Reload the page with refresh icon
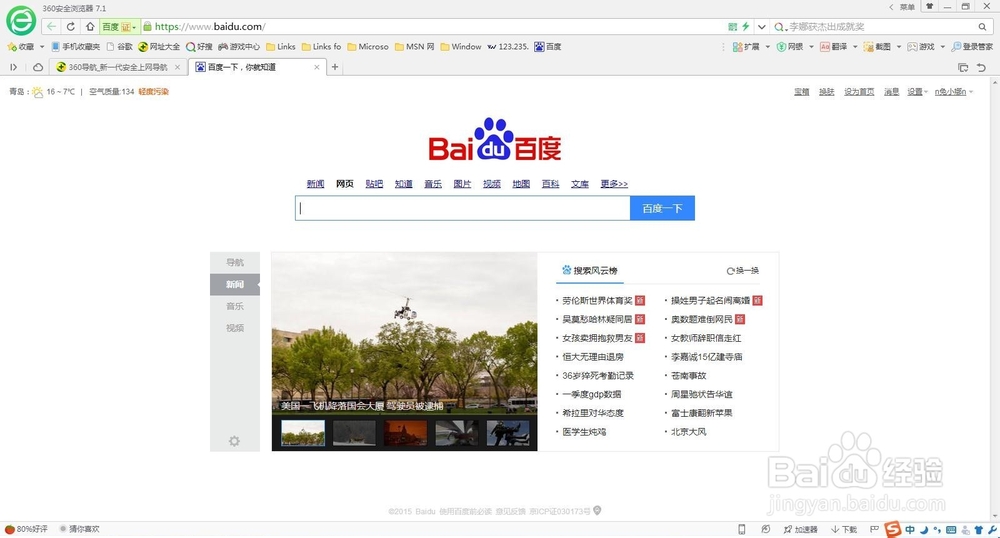 coord(71,27)
